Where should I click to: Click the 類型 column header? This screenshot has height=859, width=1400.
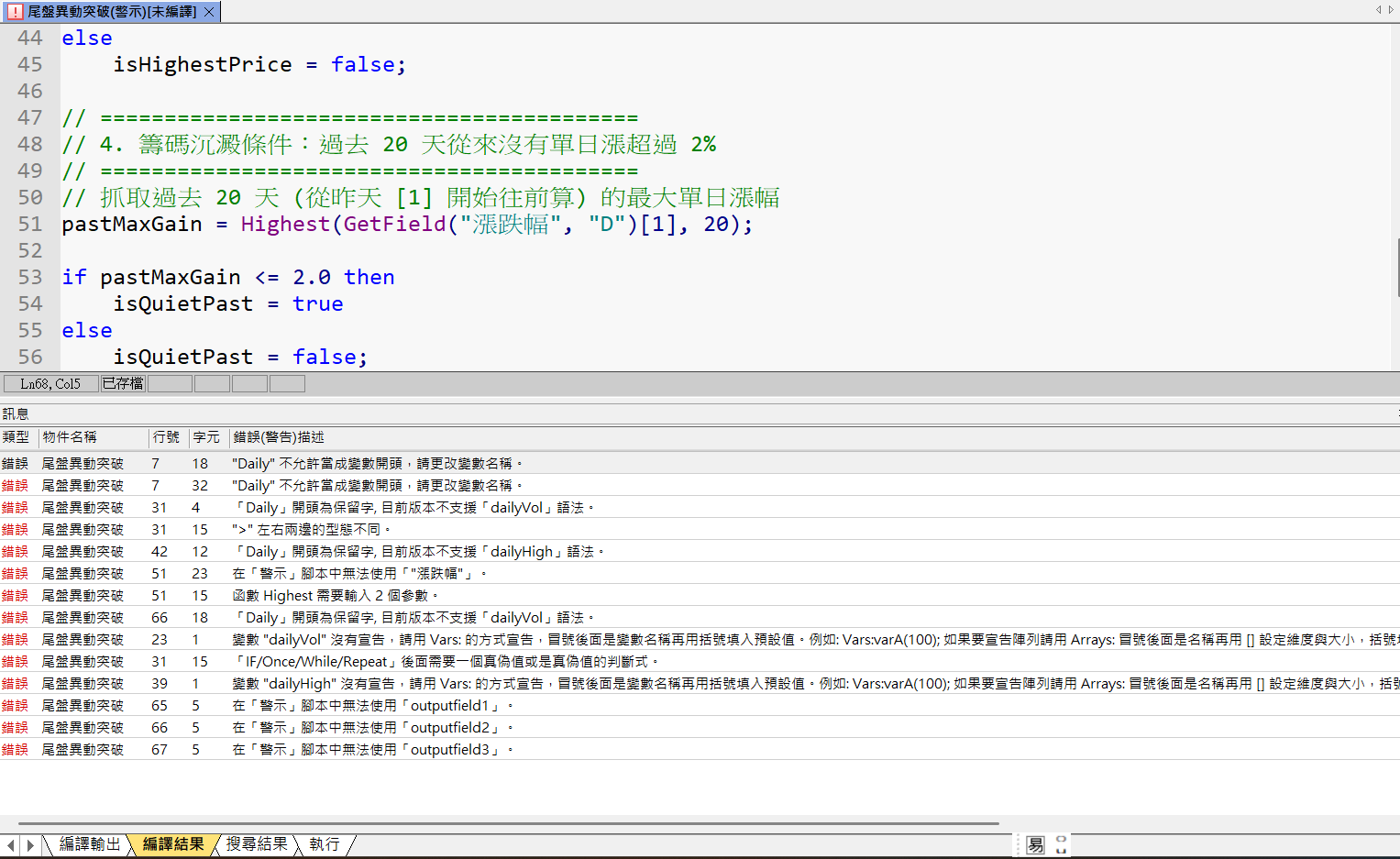tap(17, 437)
